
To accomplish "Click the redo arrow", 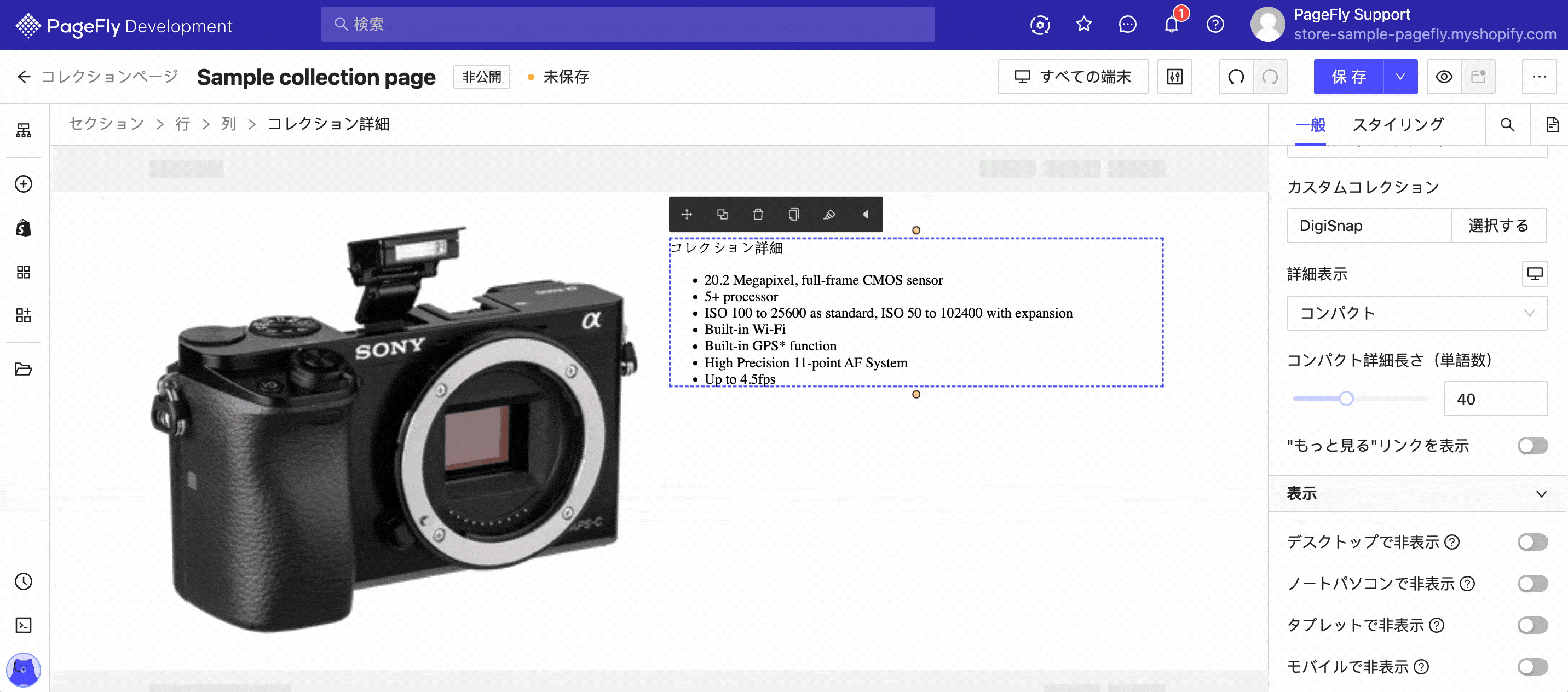I will coord(1270,77).
